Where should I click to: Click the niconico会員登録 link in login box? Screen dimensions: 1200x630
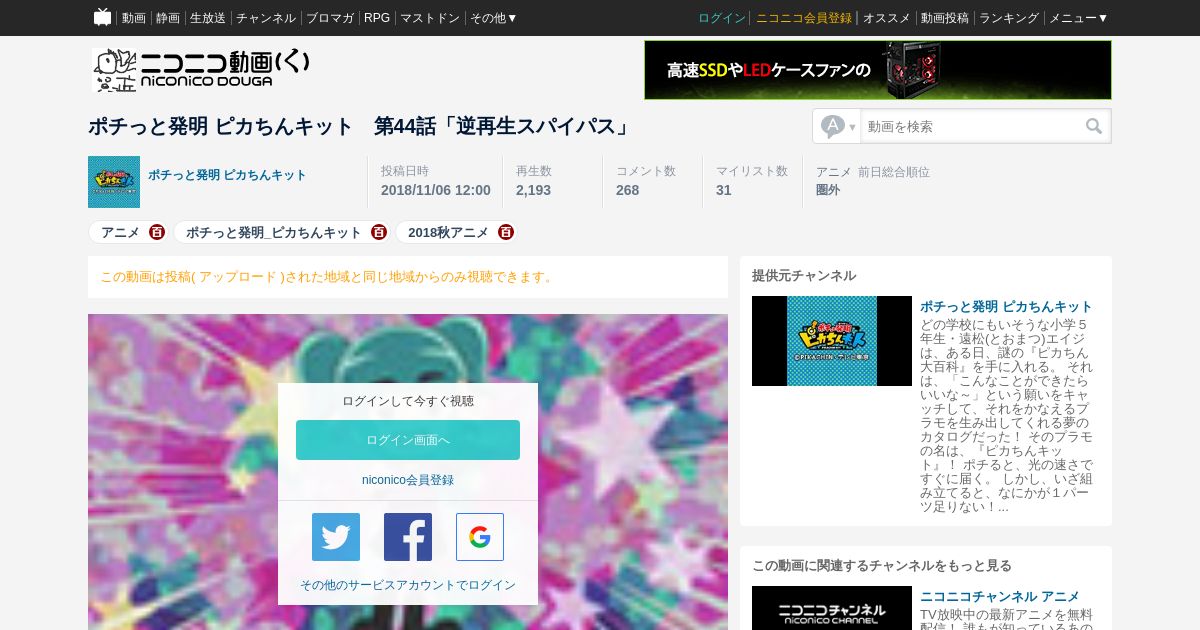(x=408, y=480)
